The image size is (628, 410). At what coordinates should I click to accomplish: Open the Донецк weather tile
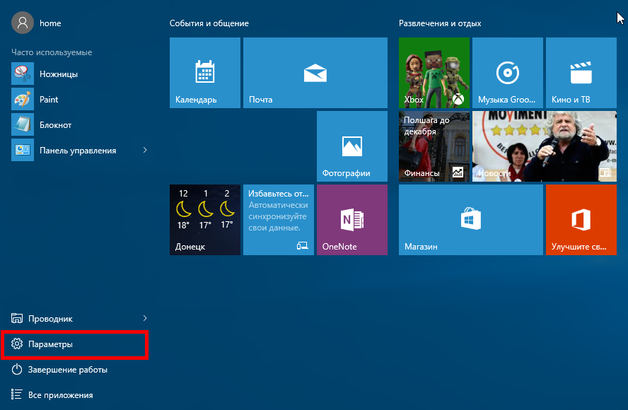(205, 219)
